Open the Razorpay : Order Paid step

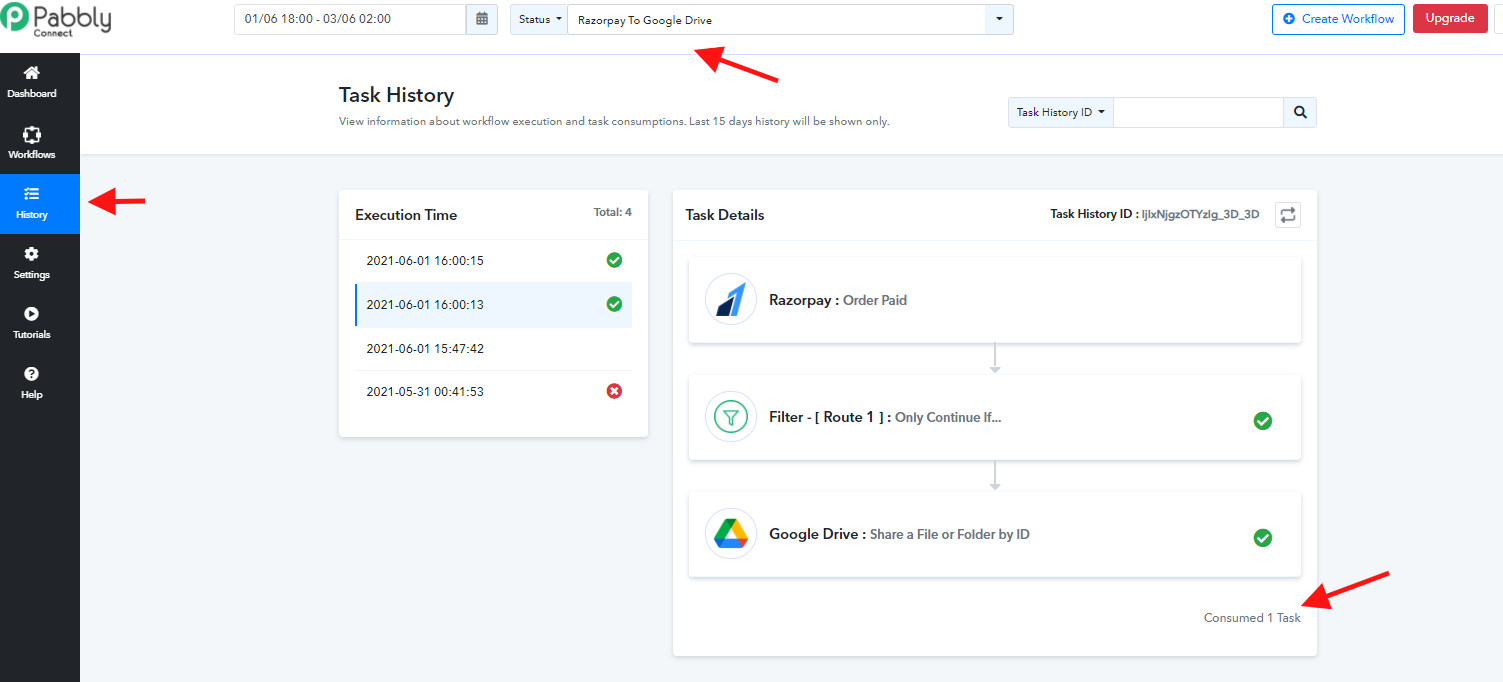coord(995,300)
